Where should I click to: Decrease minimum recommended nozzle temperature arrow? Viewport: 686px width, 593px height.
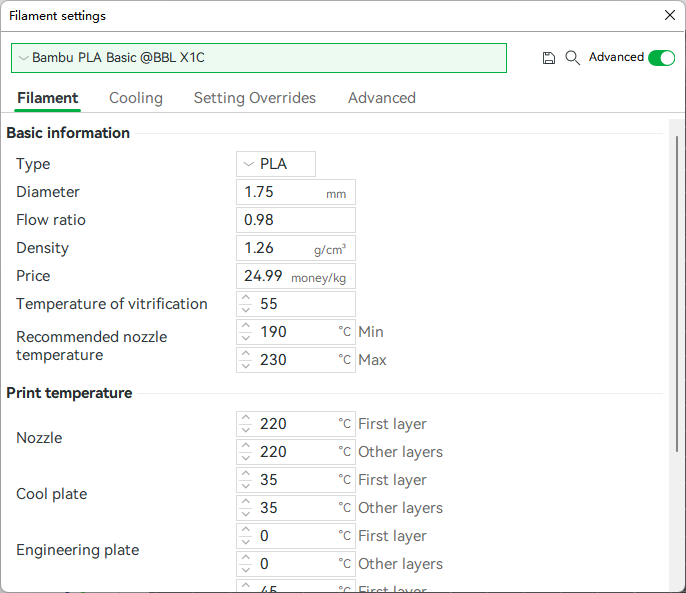(x=246, y=338)
